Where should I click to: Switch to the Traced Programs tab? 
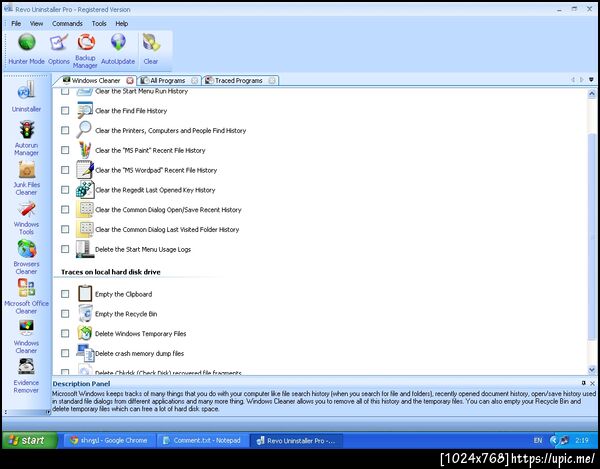[x=238, y=80]
